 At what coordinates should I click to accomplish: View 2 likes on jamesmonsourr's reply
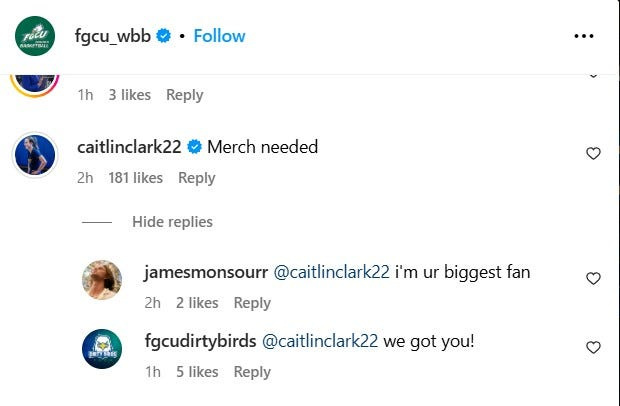point(196,303)
